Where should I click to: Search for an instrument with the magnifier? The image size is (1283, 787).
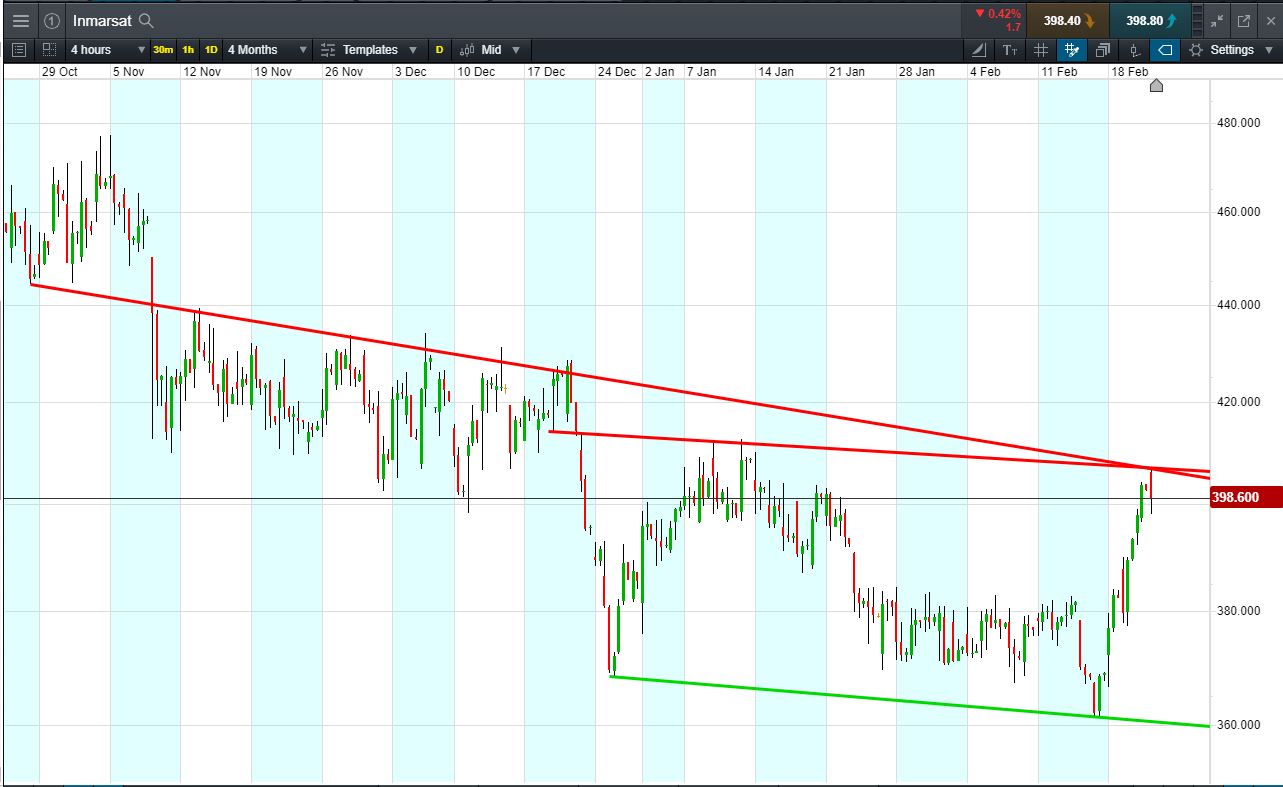pos(146,20)
